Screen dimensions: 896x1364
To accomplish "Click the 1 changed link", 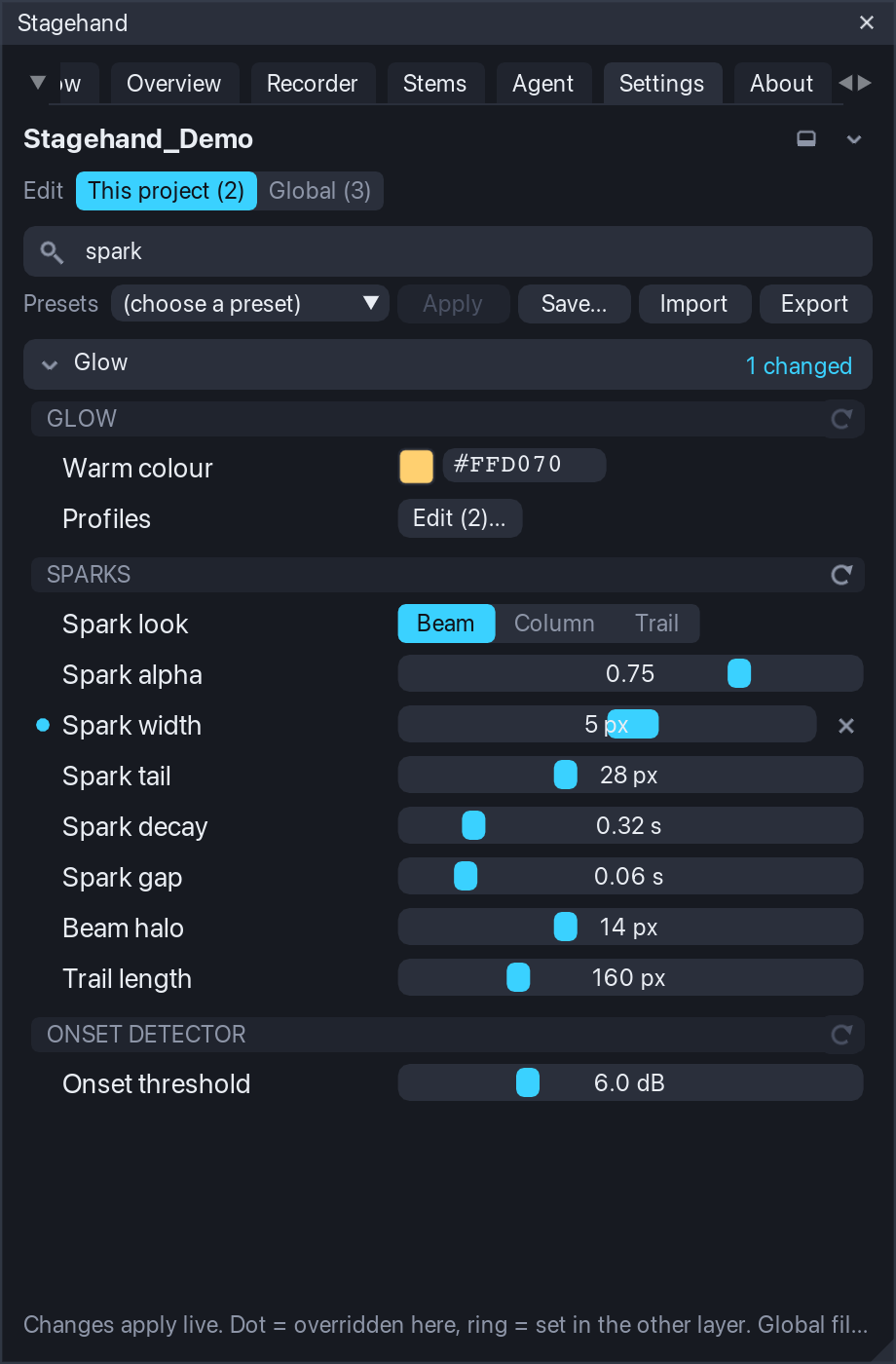I will coord(799,365).
